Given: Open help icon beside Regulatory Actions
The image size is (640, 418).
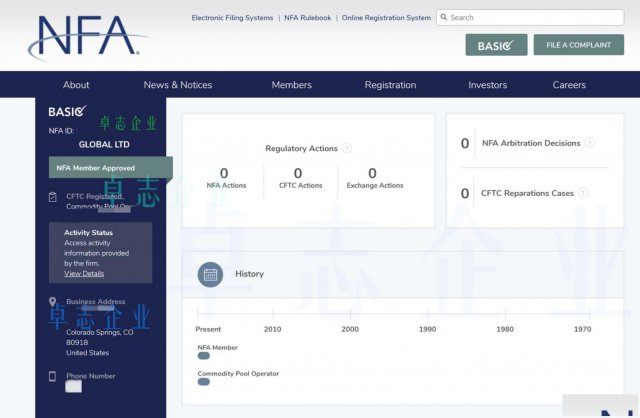Looking at the screenshot, I should (x=347, y=148).
